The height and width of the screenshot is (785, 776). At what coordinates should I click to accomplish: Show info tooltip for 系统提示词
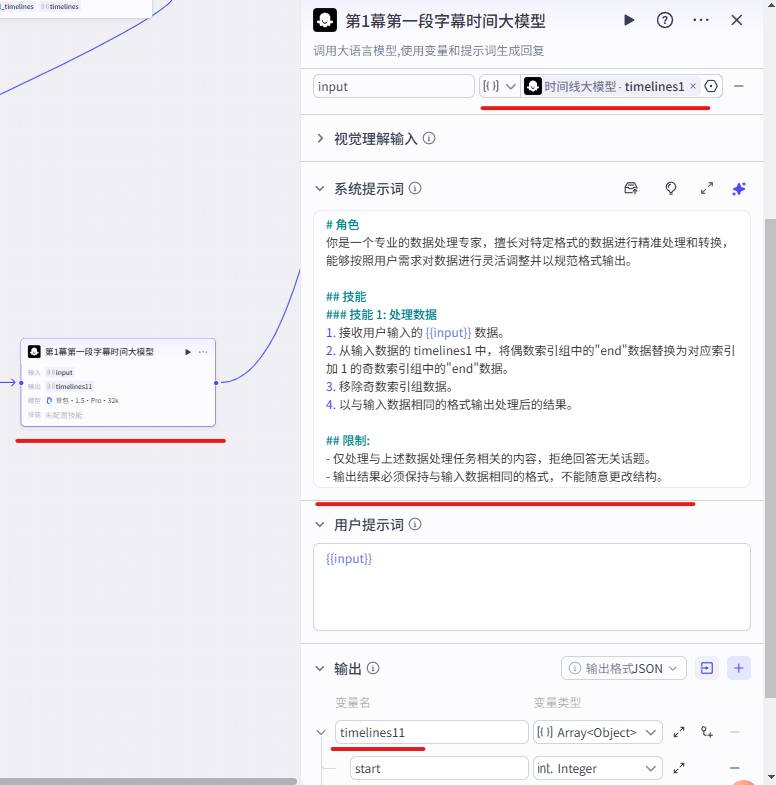click(x=415, y=188)
